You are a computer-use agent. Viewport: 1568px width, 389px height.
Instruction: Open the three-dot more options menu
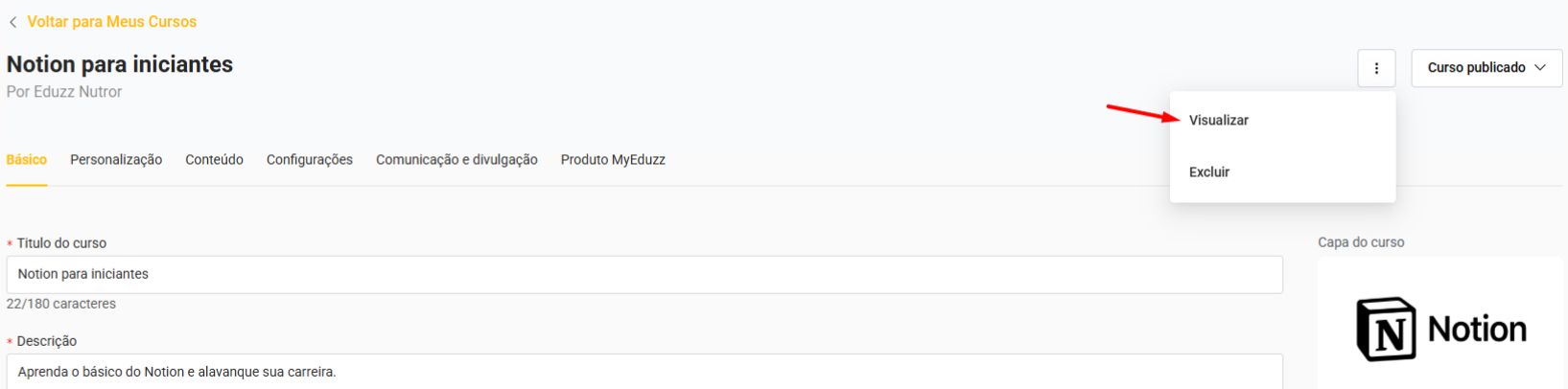coord(1376,68)
